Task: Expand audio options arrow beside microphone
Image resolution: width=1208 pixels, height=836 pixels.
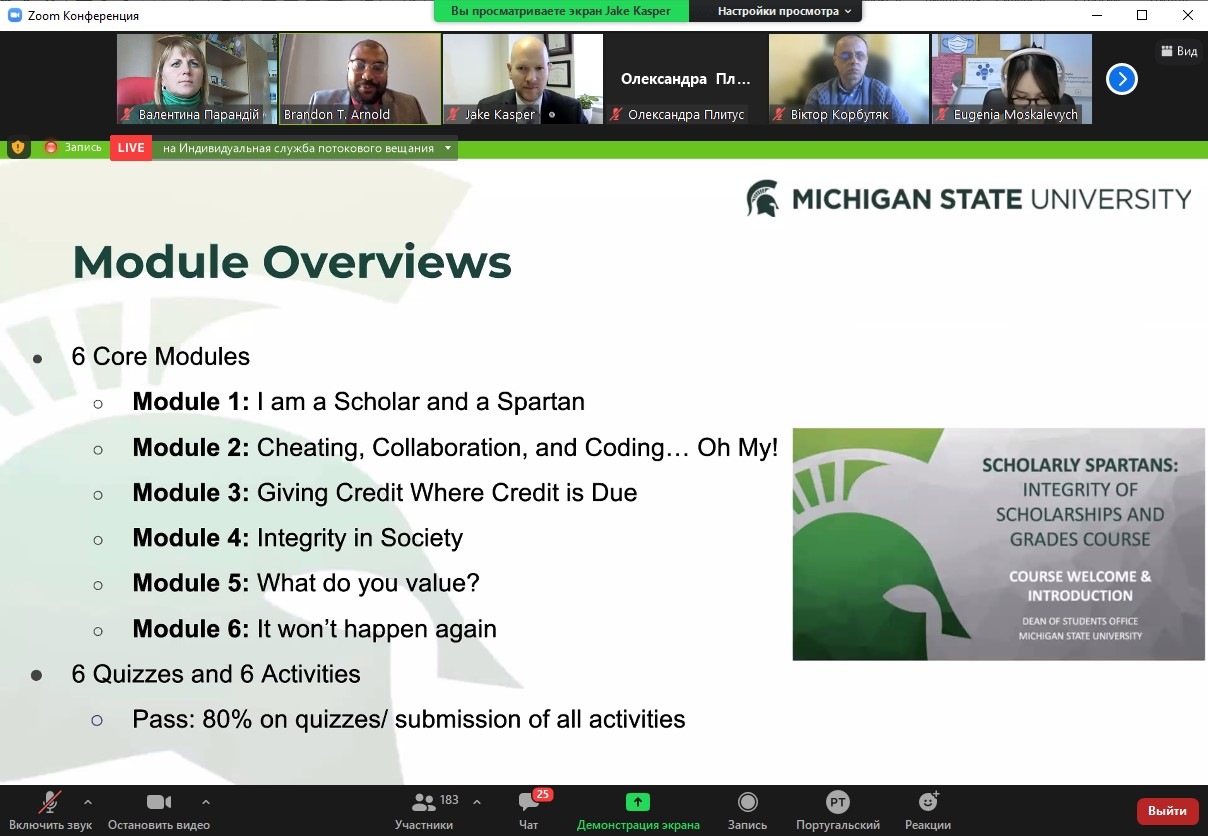Action: [88, 801]
